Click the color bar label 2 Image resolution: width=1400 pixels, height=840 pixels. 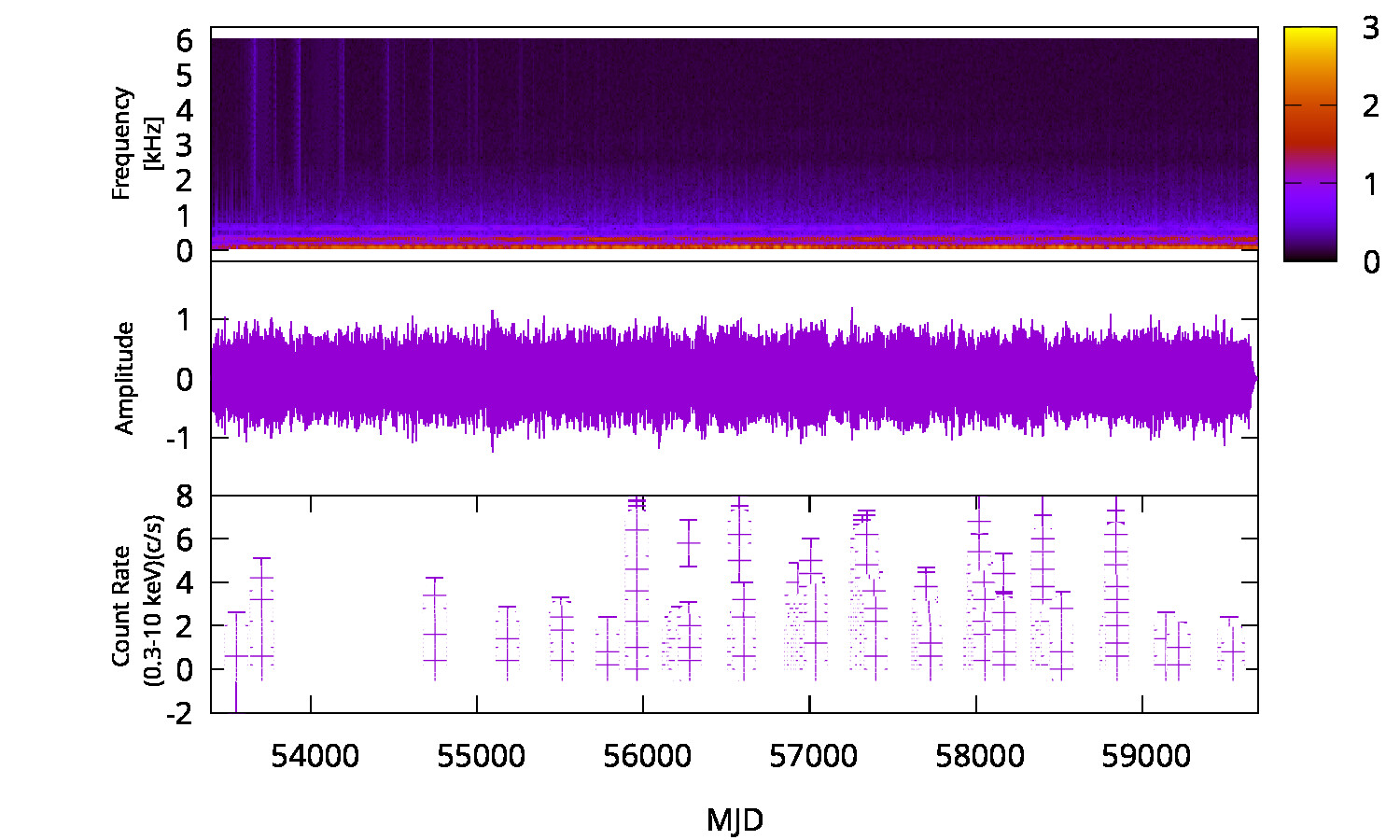point(1370,105)
